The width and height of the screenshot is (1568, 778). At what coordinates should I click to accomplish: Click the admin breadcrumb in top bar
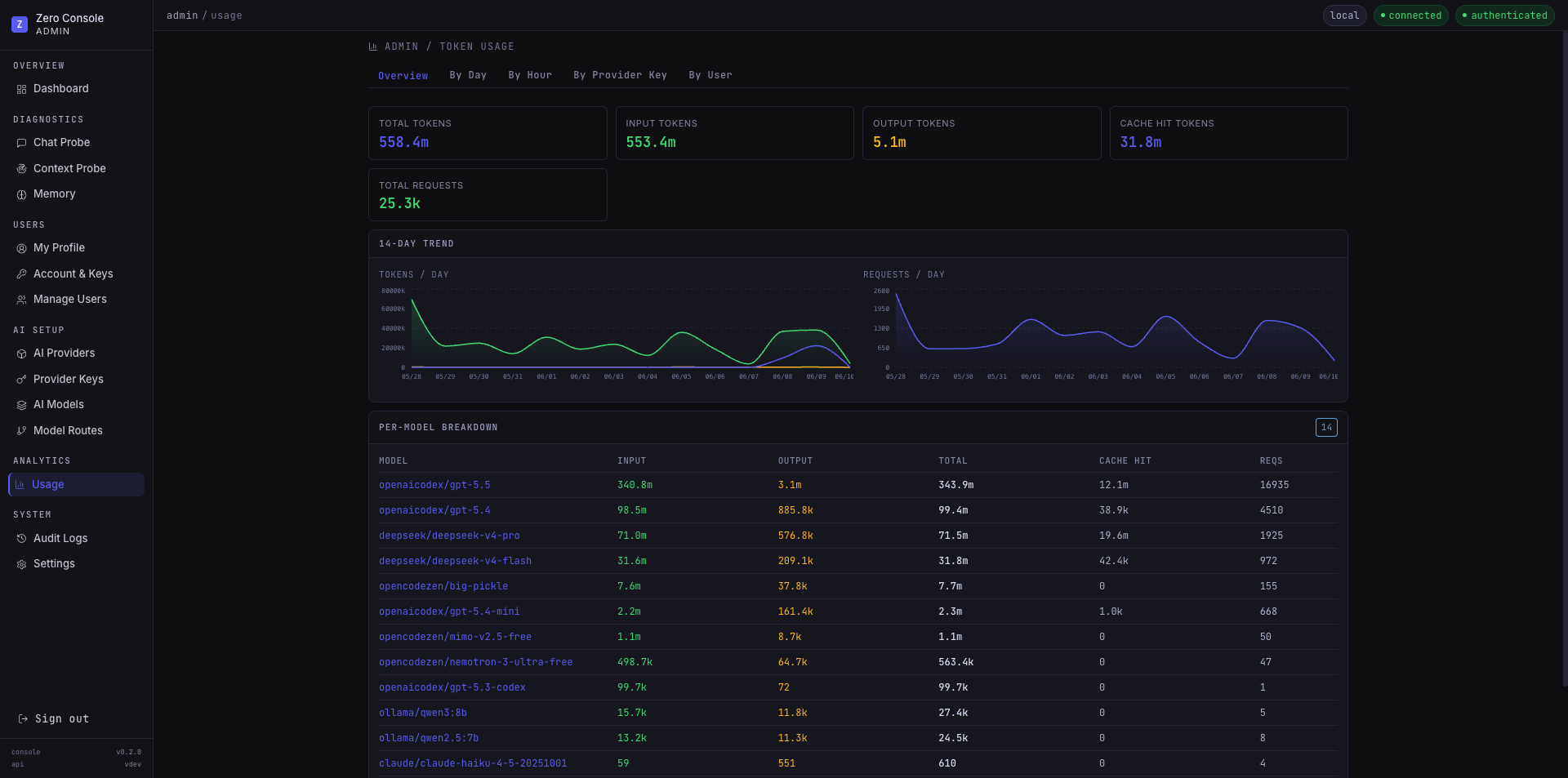click(x=182, y=16)
